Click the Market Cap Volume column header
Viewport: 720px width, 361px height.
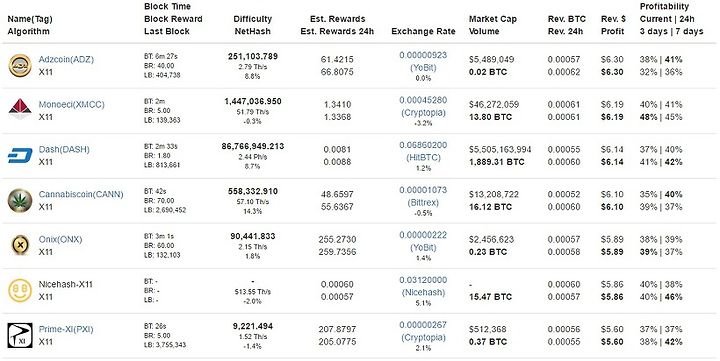coord(493,25)
